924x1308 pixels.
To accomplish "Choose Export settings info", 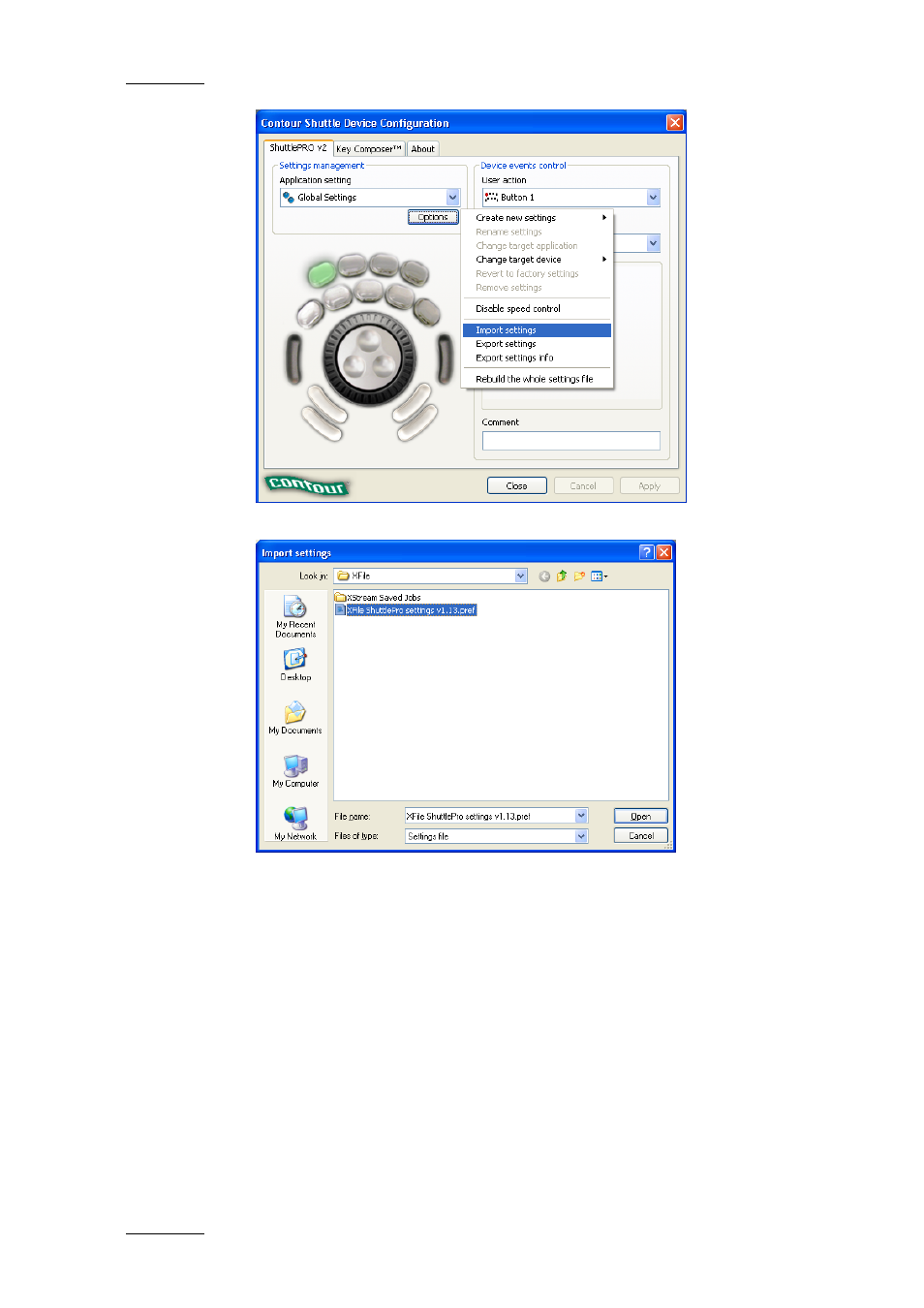I will (538, 358).
